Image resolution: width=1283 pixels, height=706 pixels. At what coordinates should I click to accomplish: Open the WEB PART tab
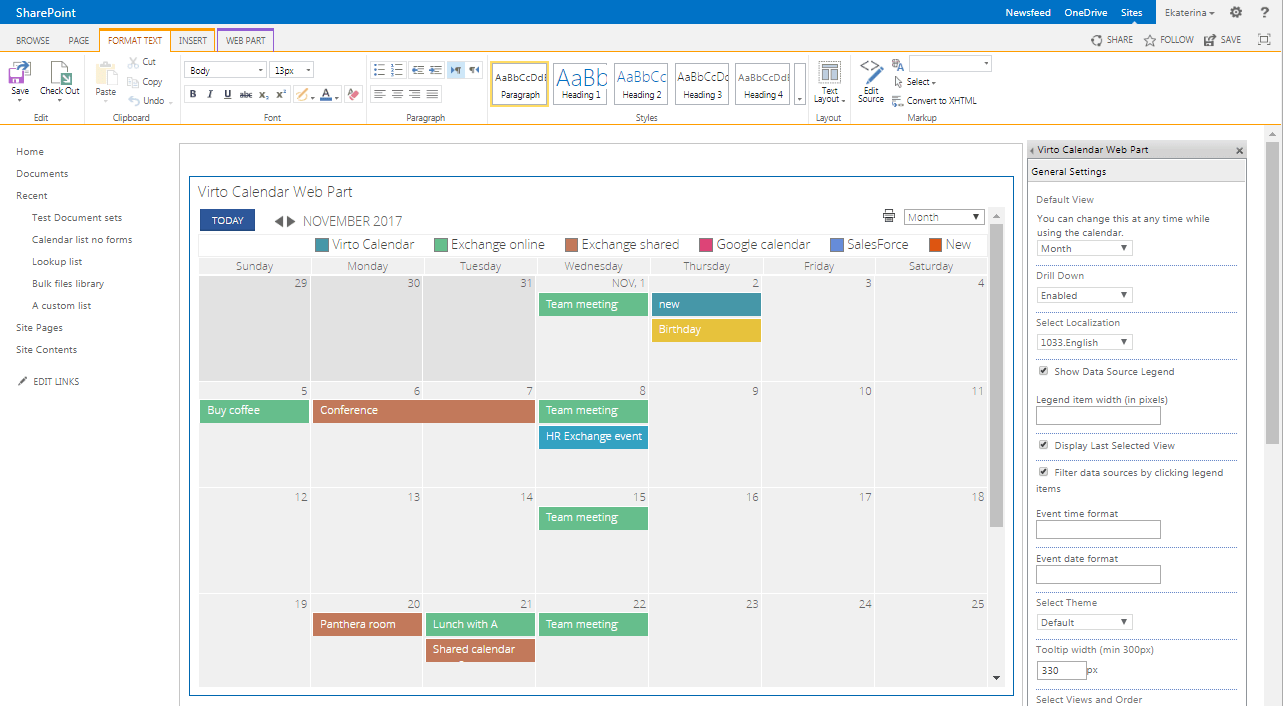(245, 40)
